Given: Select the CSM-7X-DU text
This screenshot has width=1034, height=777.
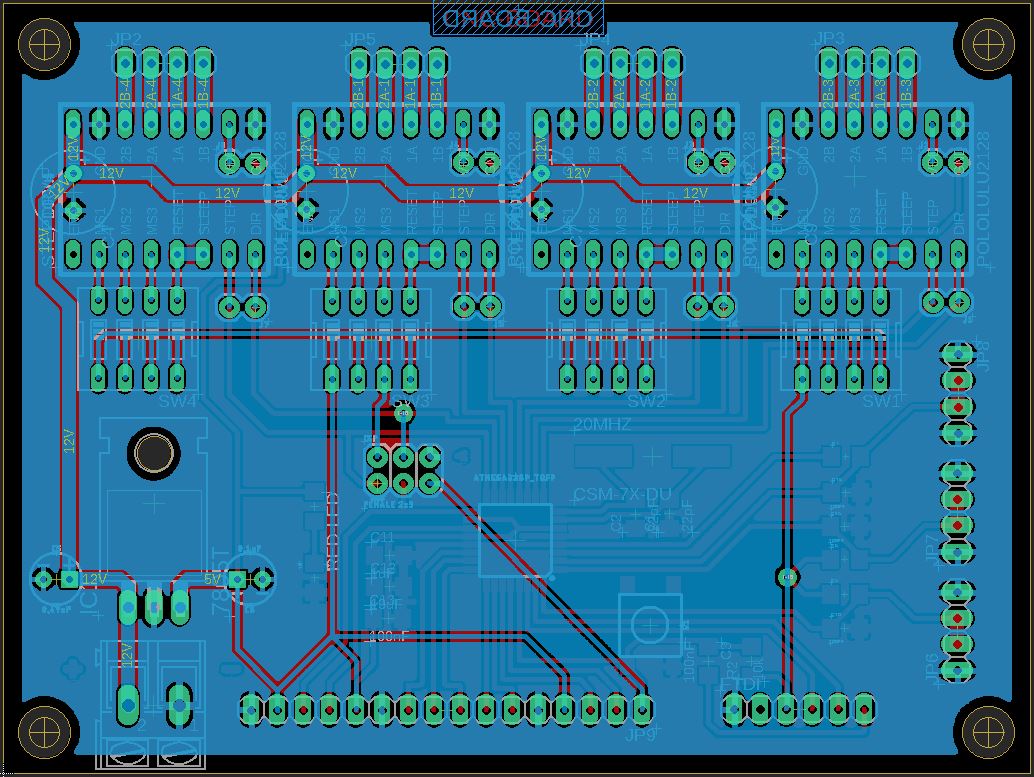Looking at the screenshot, I should point(623,495).
